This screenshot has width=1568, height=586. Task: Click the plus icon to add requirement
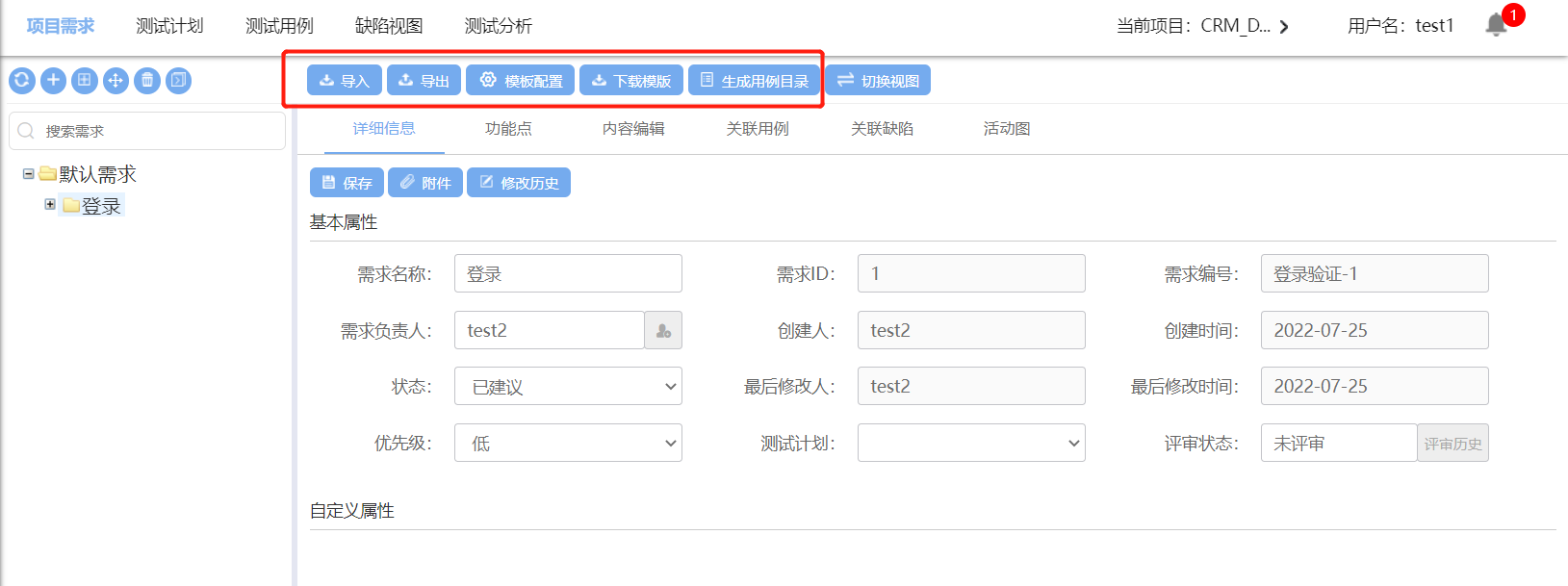click(x=54, y=81)
